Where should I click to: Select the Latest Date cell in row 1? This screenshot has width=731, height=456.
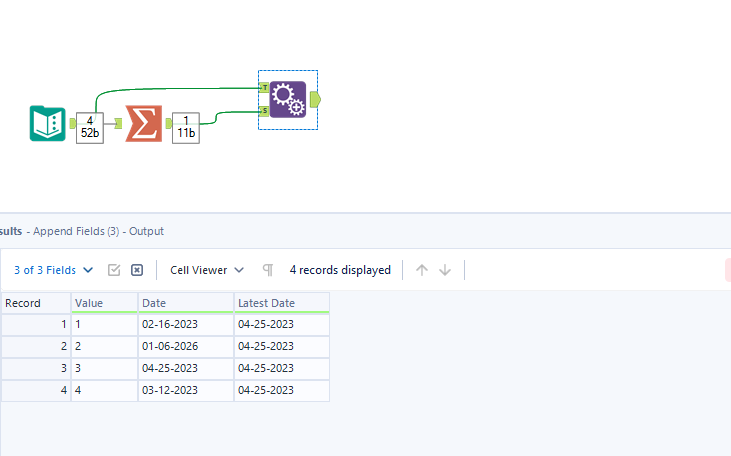[282, 325]
